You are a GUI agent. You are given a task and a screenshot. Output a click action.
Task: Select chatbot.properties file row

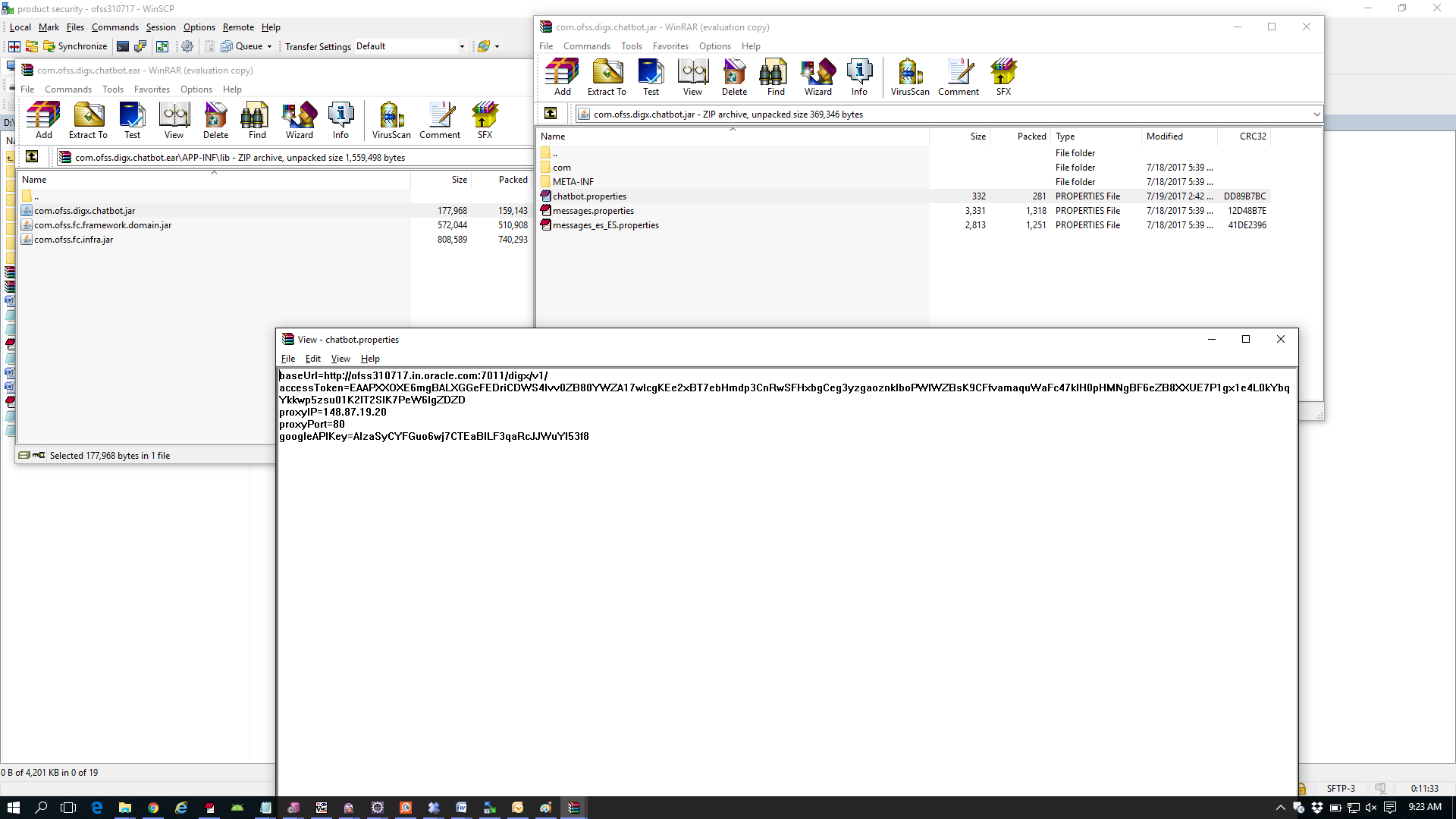click(904, 196)
